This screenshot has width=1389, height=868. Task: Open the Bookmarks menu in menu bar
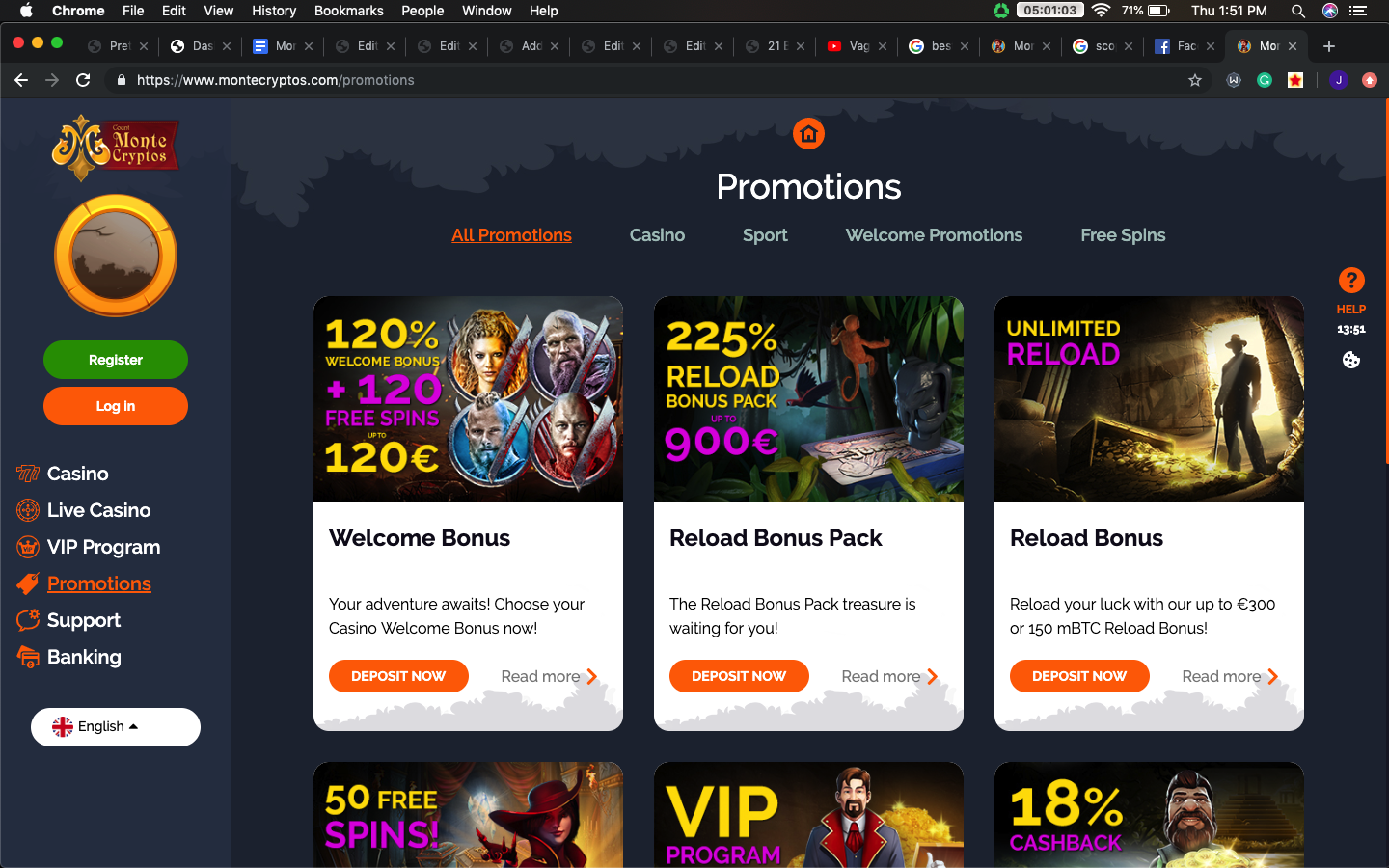click(349, 11)
